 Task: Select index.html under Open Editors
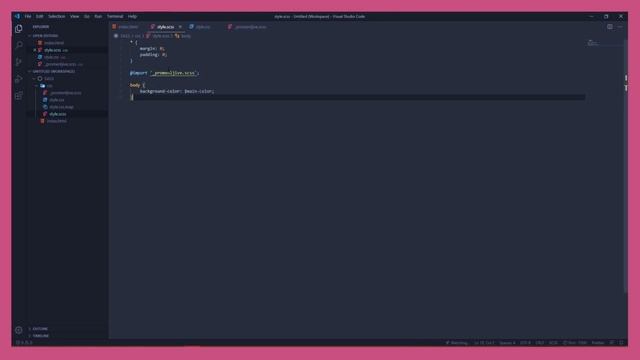[x=54, y=43]
